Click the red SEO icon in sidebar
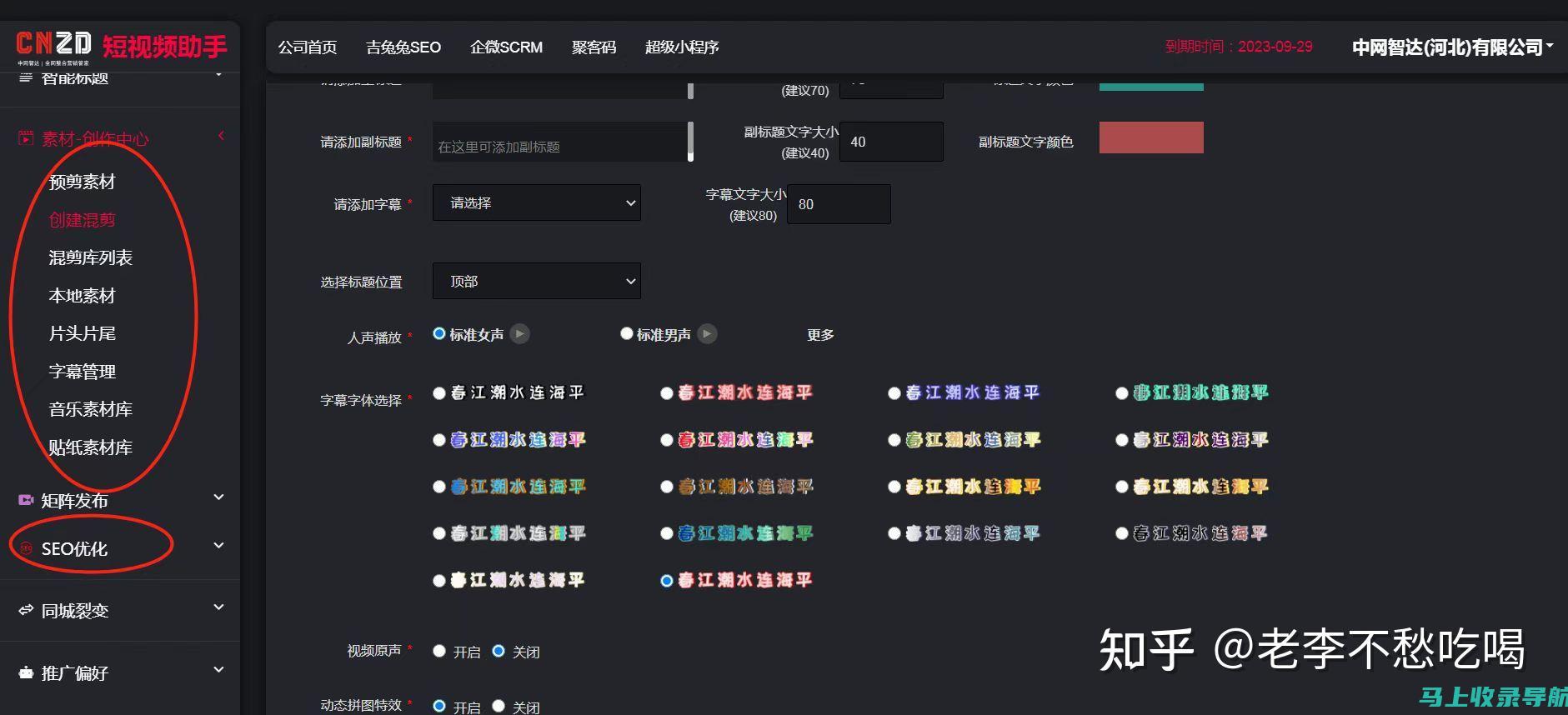Viewport: 1568px width, 715px height. click(x=26, y=548)
